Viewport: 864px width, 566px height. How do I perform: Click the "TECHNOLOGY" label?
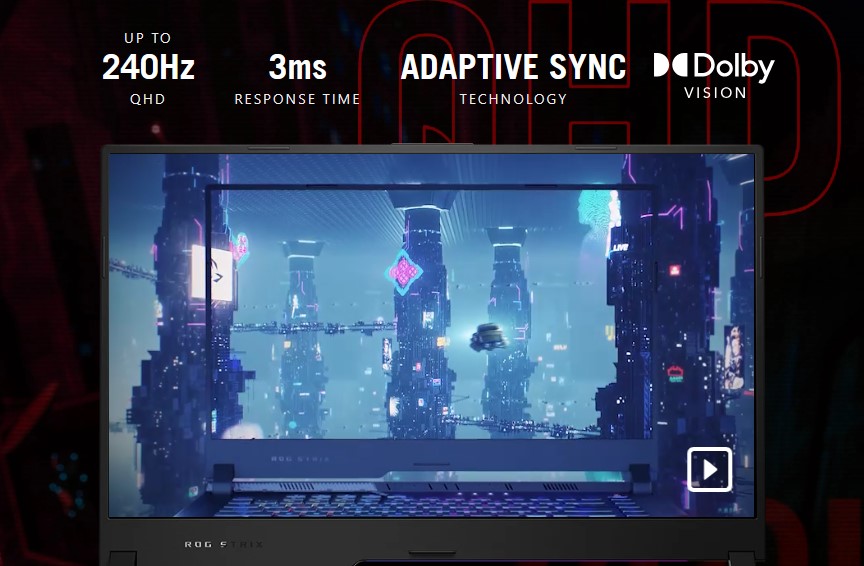(514, 99)
